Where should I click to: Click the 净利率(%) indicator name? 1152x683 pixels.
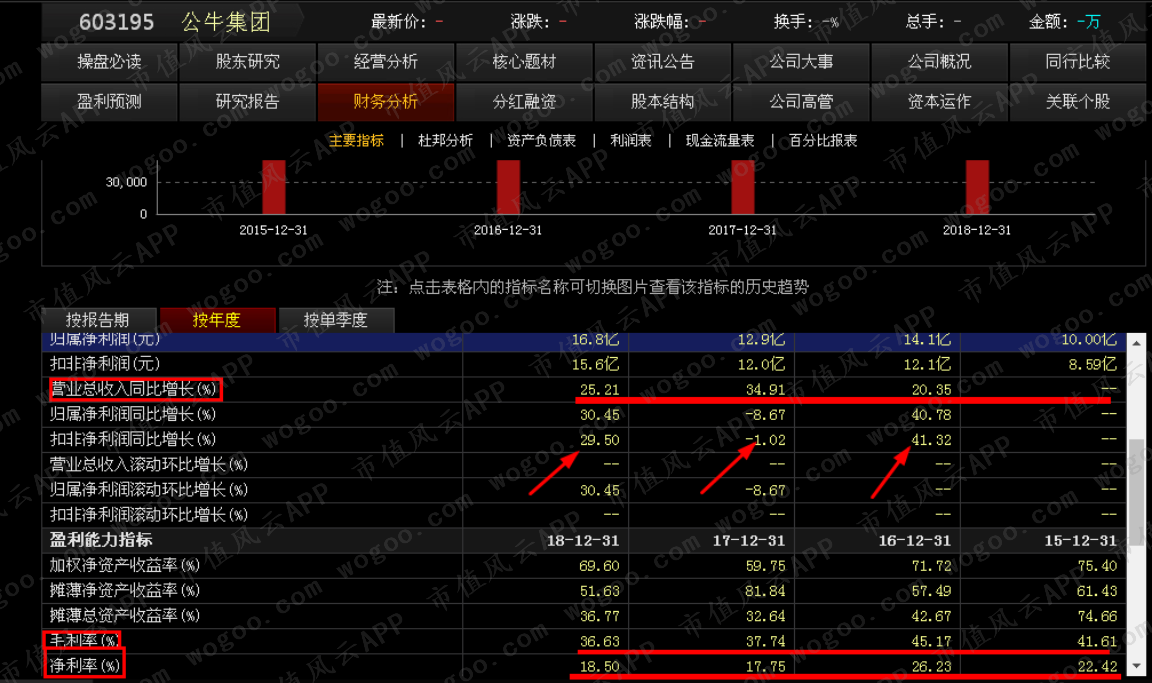point(84,666)
